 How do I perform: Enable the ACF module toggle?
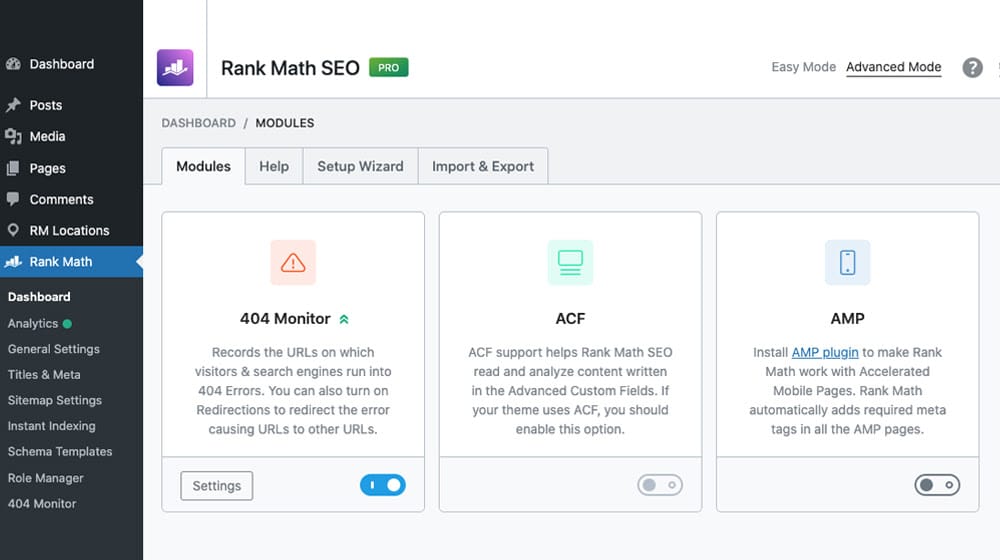[x=659, y=485]
